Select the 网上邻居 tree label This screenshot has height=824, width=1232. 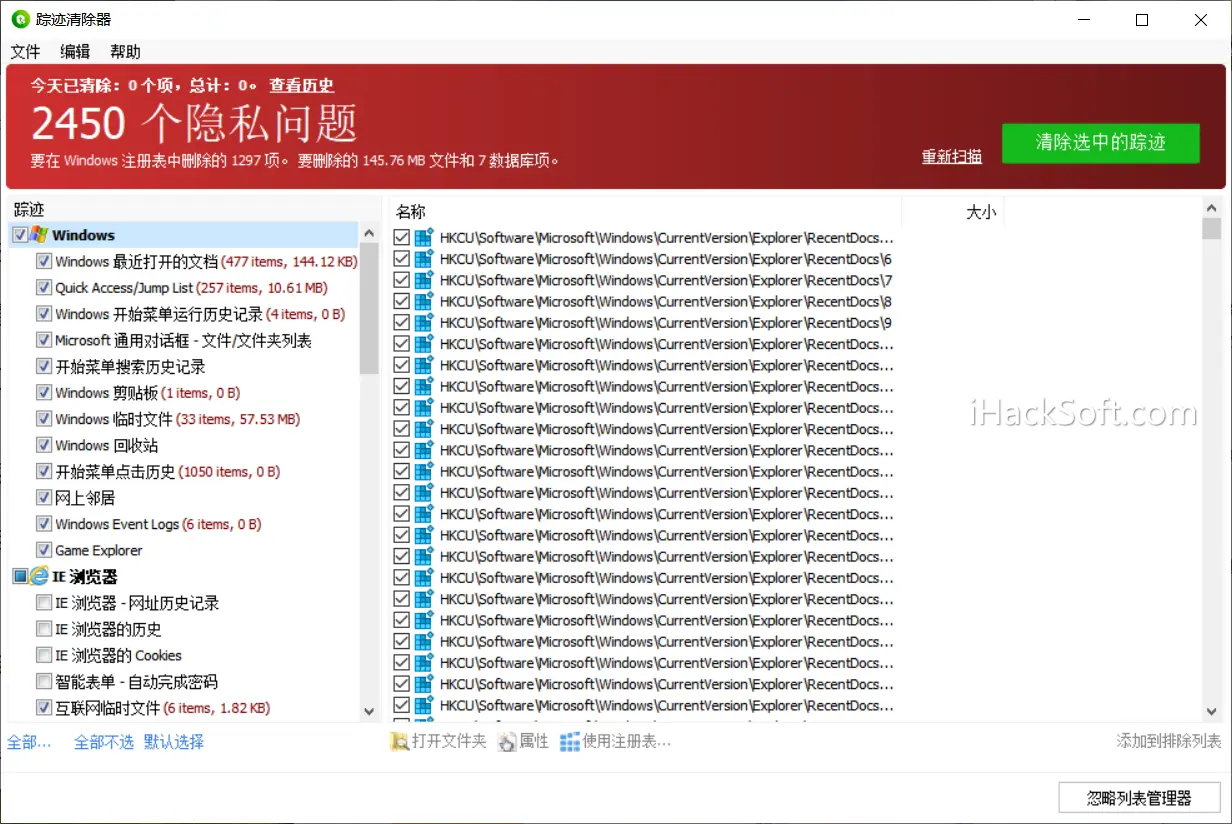(85, 498)
